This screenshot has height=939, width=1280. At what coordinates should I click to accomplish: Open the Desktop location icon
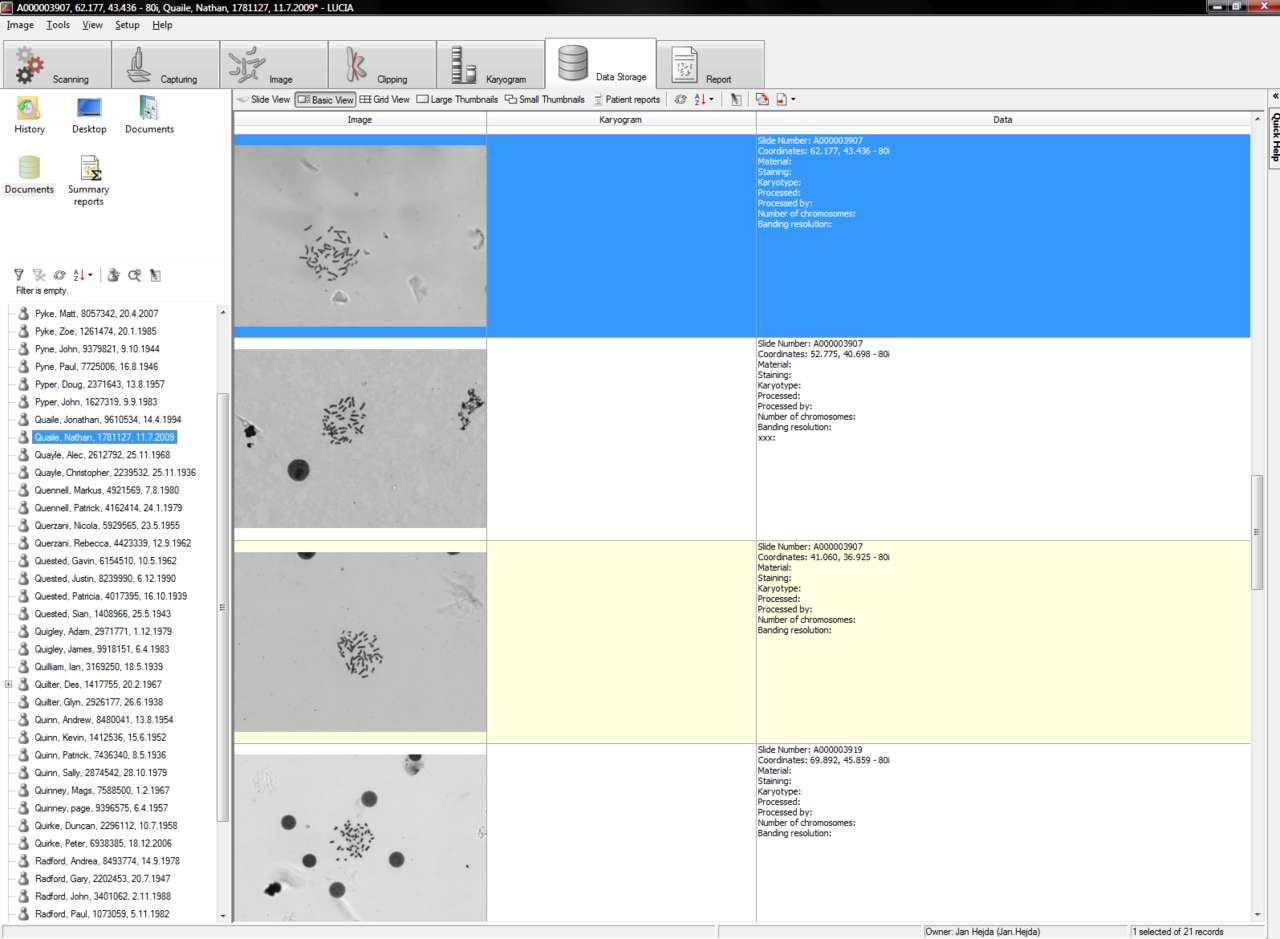click(x=89, y=115)
